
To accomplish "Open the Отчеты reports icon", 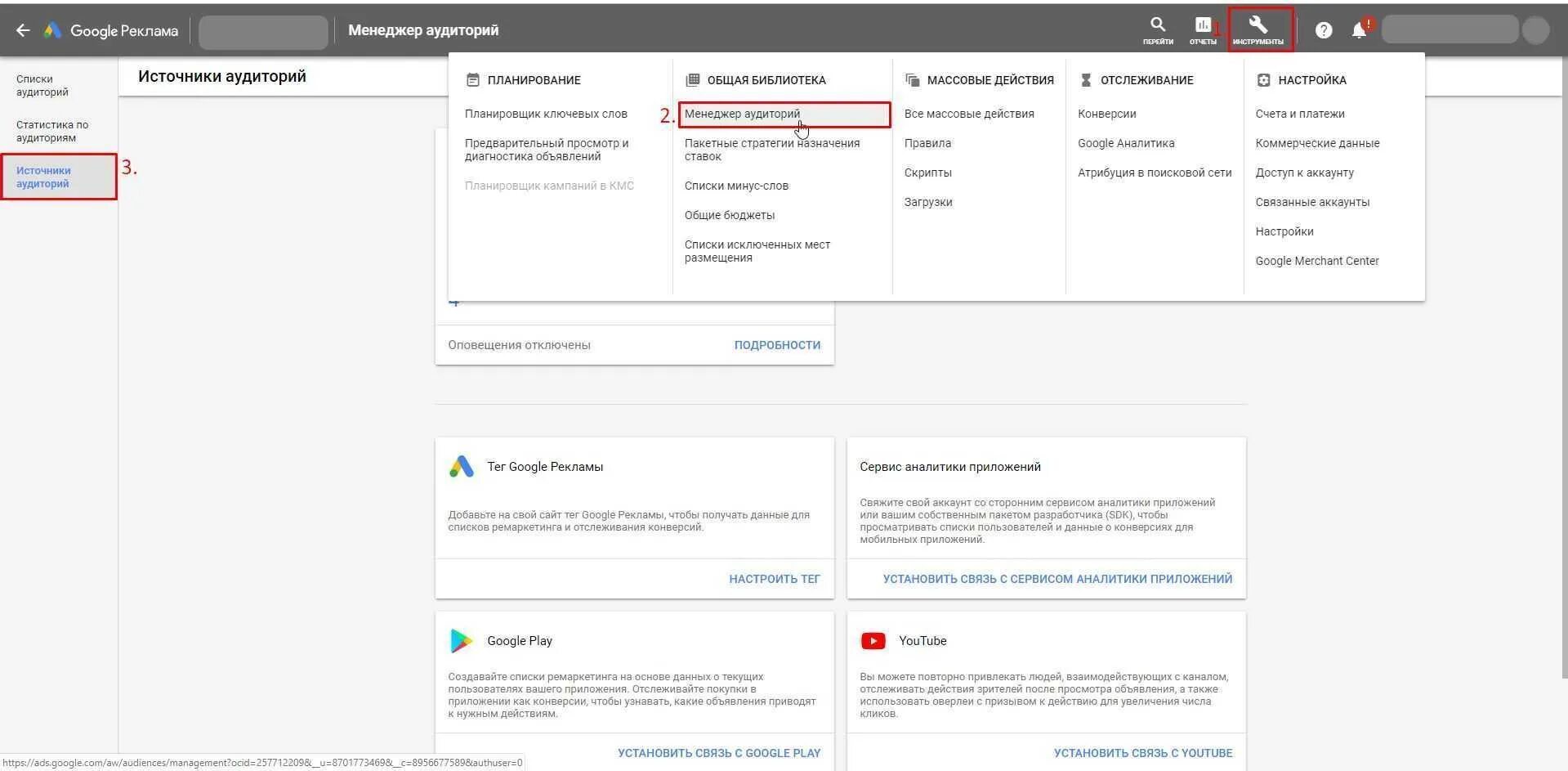I will pos(1203,30).
